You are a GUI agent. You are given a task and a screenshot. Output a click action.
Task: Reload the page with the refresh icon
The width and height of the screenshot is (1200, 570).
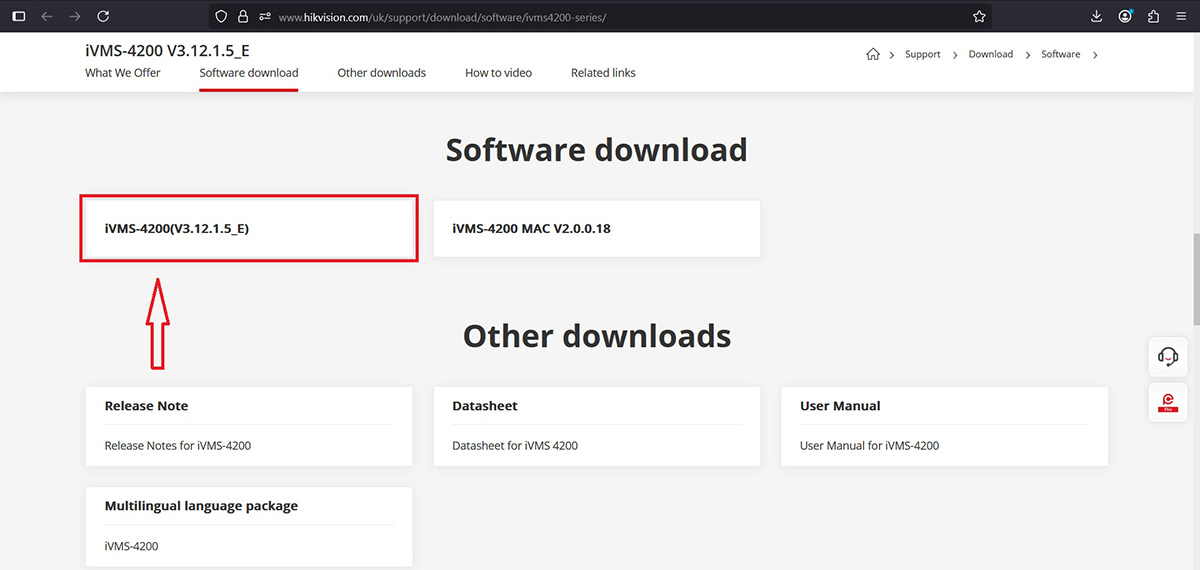103,16
